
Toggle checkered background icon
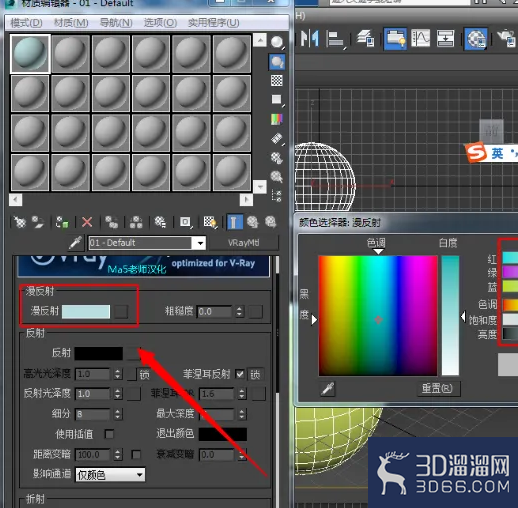pyautogui.click(x=277, y=81)
